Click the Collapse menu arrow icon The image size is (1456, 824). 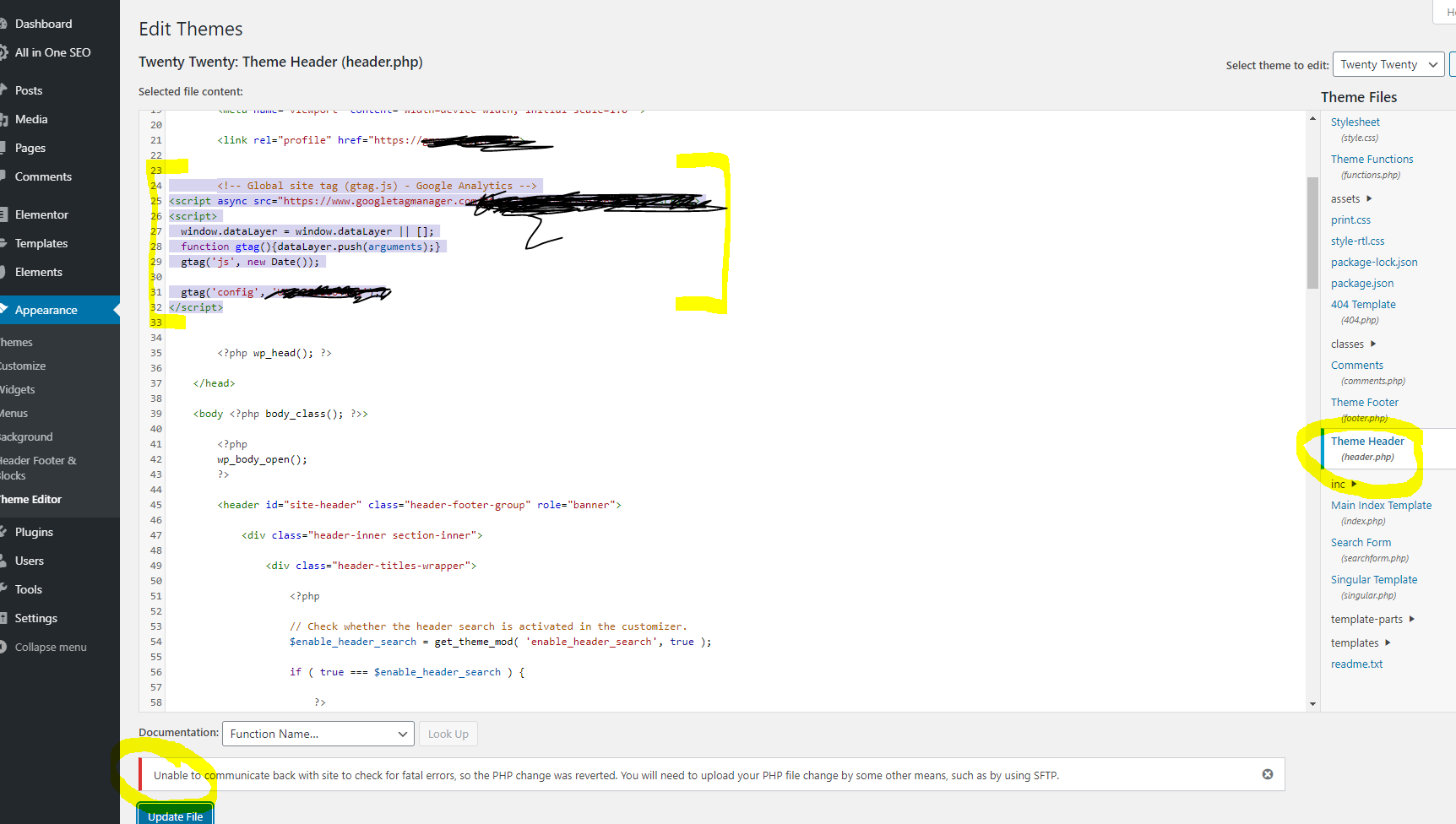point(3,647)
